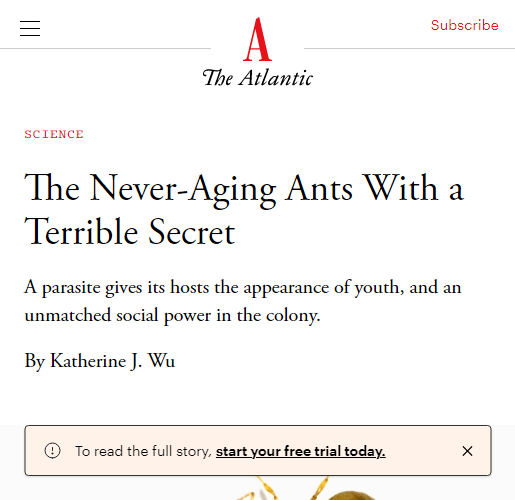Image resolution: width=515 pixels, height=500 pixels.
Task: Click the red Atlantic 'A' logo
Action: 257,39
